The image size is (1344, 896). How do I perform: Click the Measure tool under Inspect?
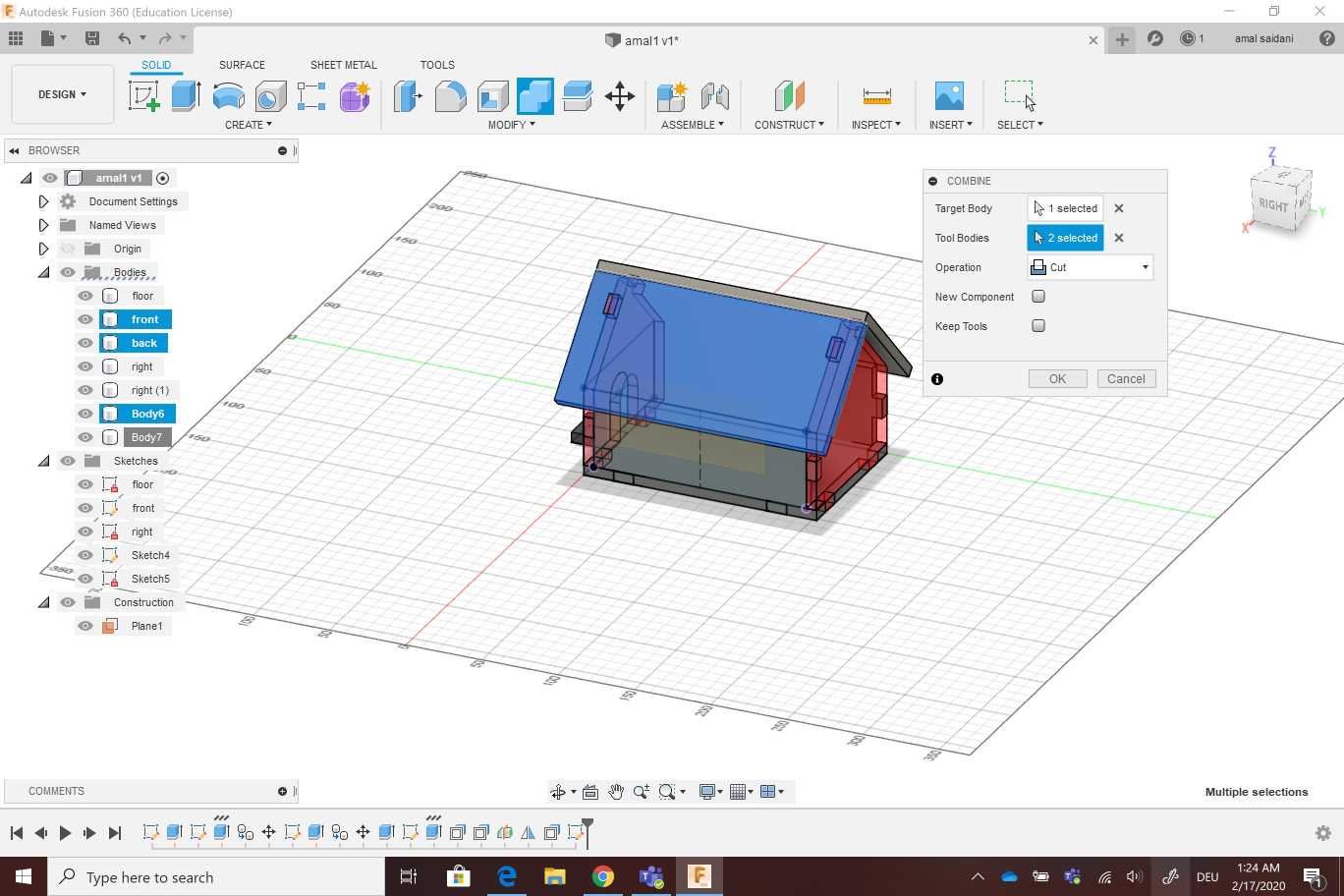876,96
